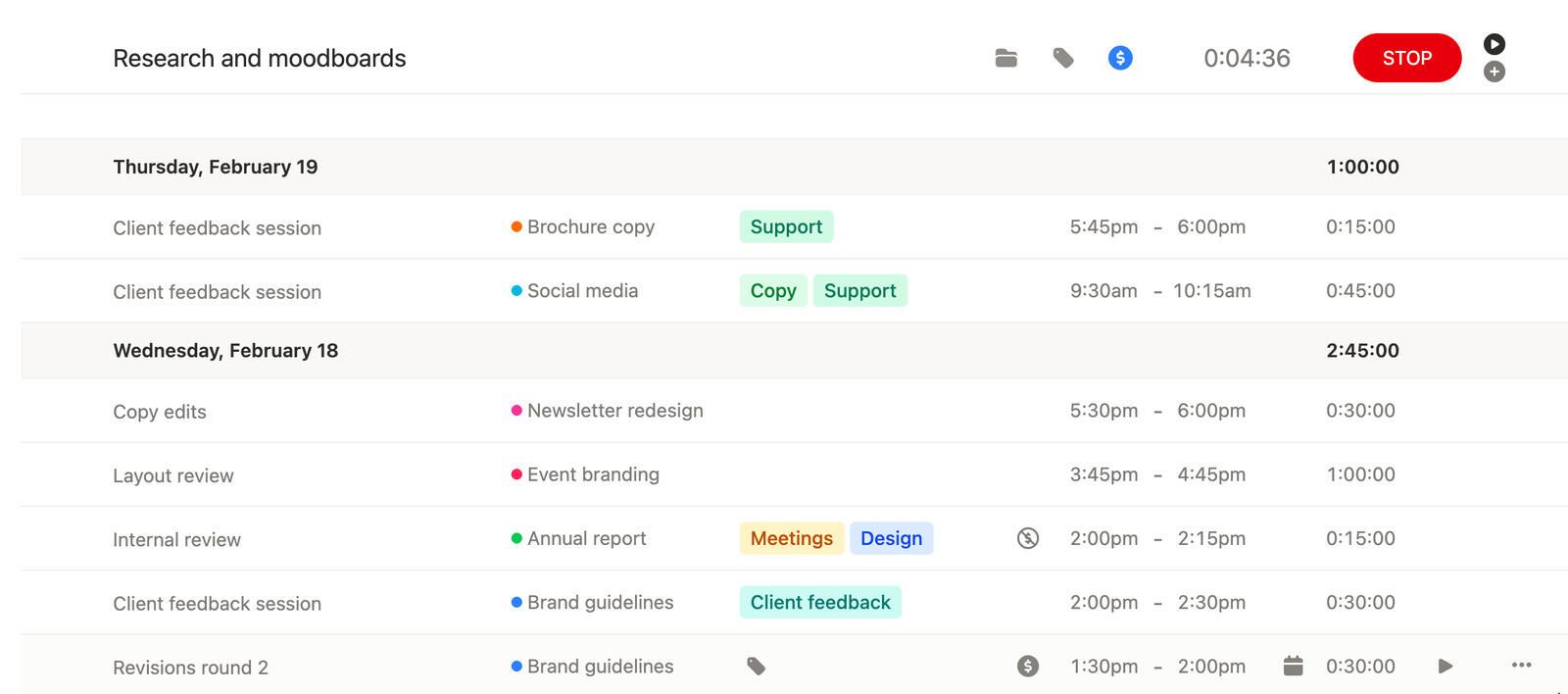
Task: Open Meetings tag on Internal review
Action: (791, 538)
